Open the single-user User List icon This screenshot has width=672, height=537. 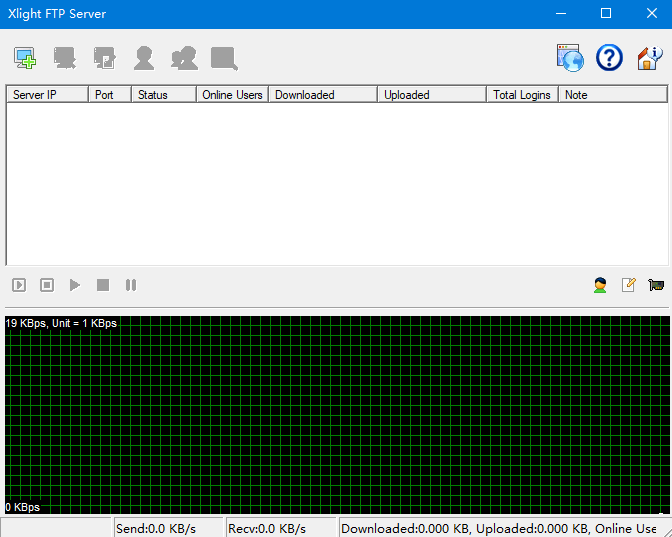144,58
